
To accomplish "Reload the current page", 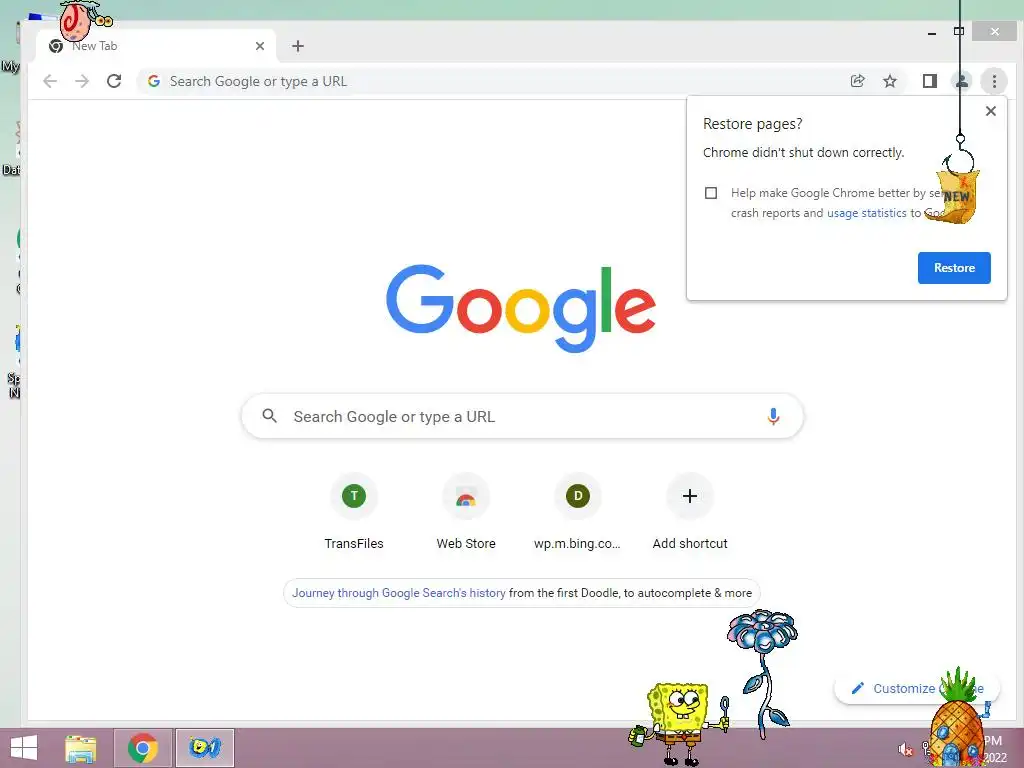I will tap(114, 81).
